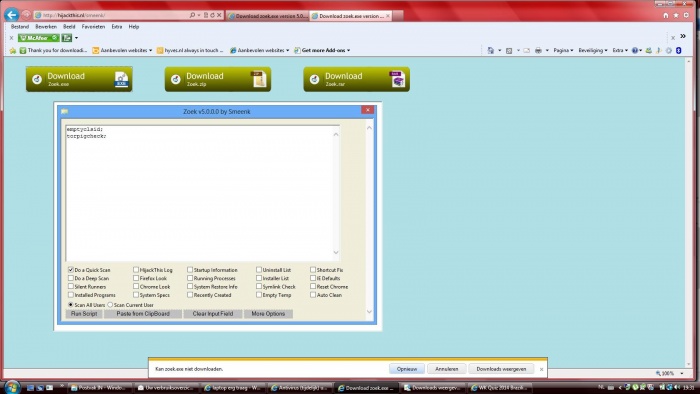This screenshot has height=394, width=700.
Task: Enable the HijackThis Log checkbox
Action: pos(136,270)
